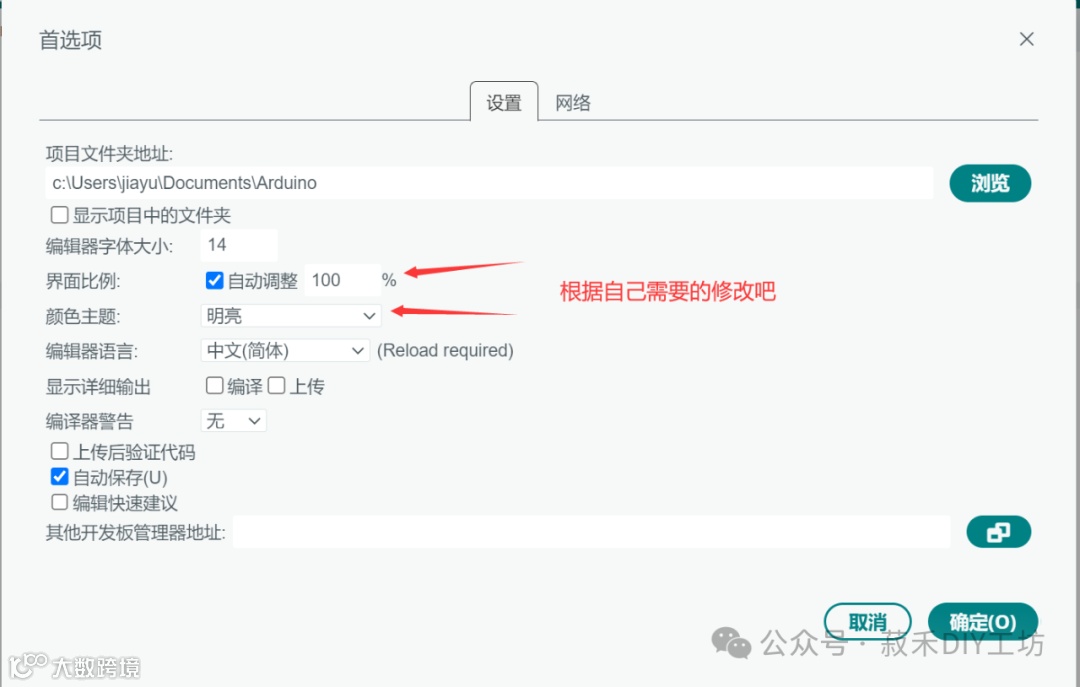Open the 颜色主题 dropdown showing 明亮
1080x687 pixels.
[291, 316]
